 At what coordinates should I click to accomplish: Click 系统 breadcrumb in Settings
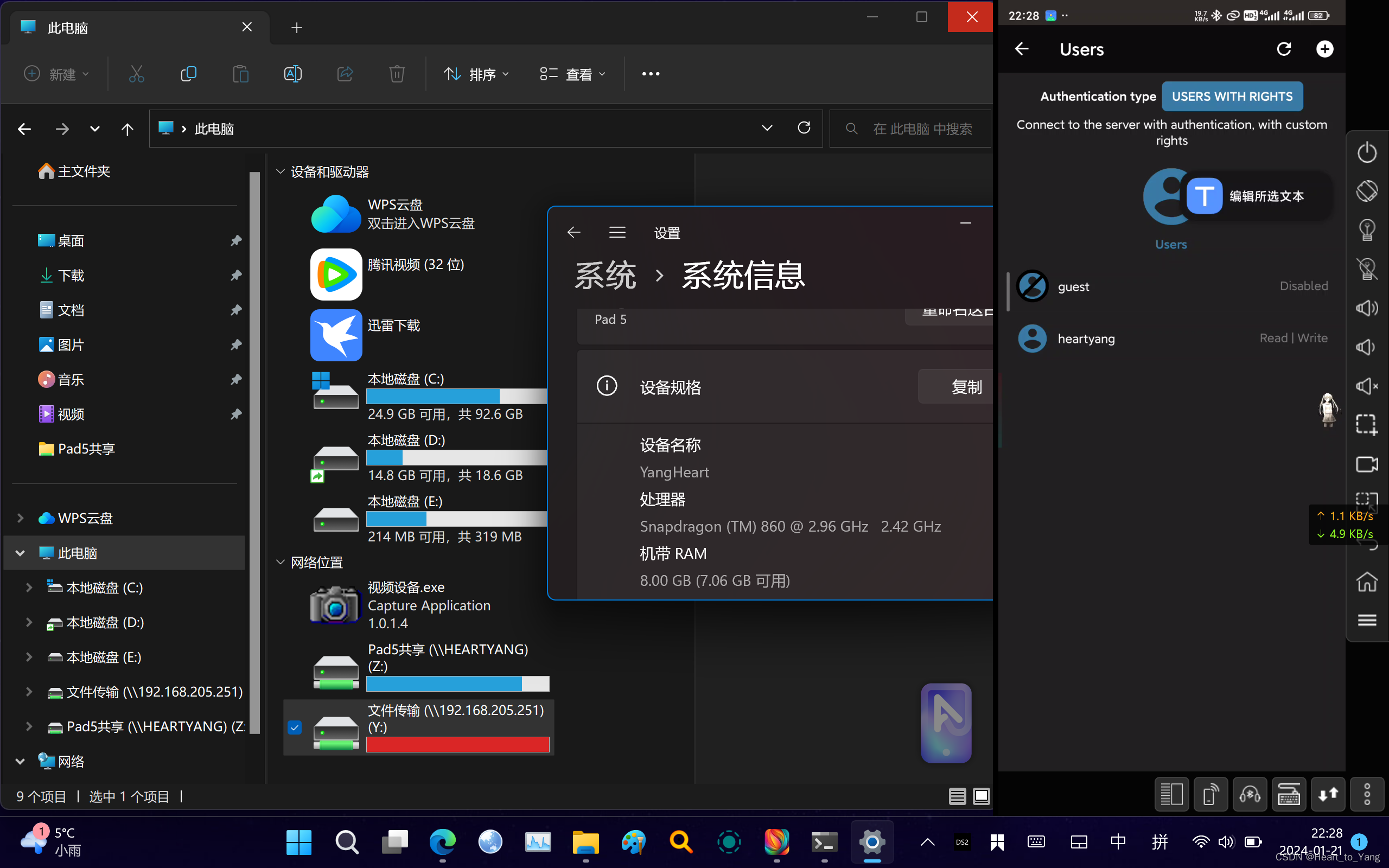(606, 276)
